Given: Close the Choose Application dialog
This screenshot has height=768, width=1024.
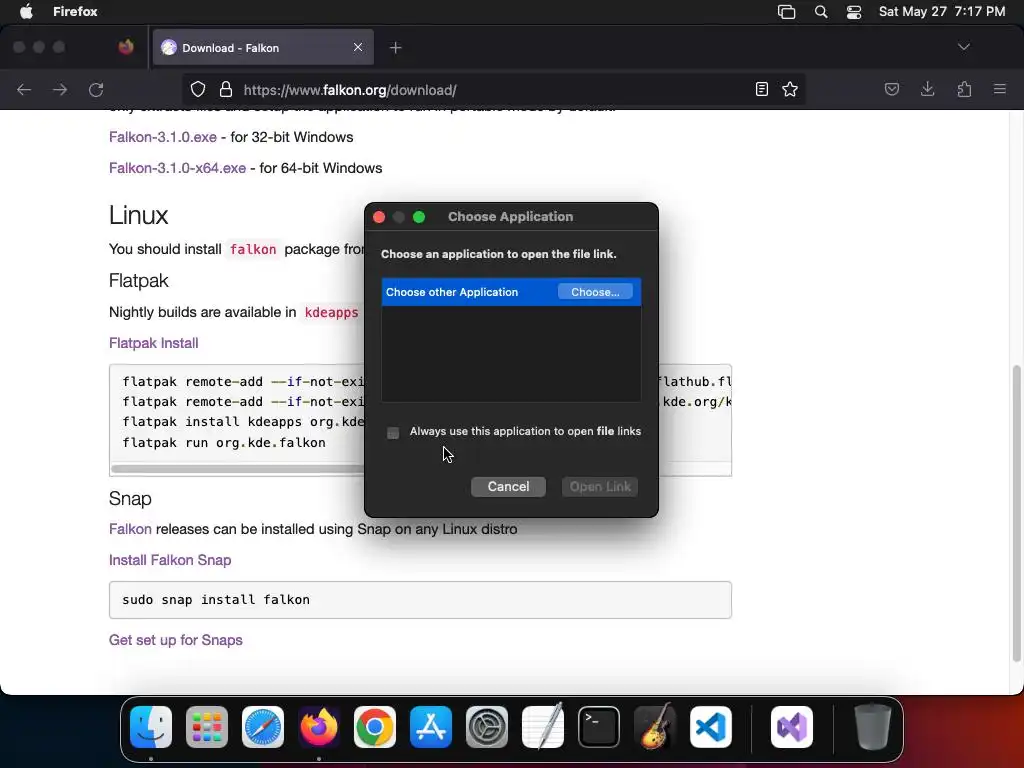Looking at the screenshot, I should pos(379,217).
